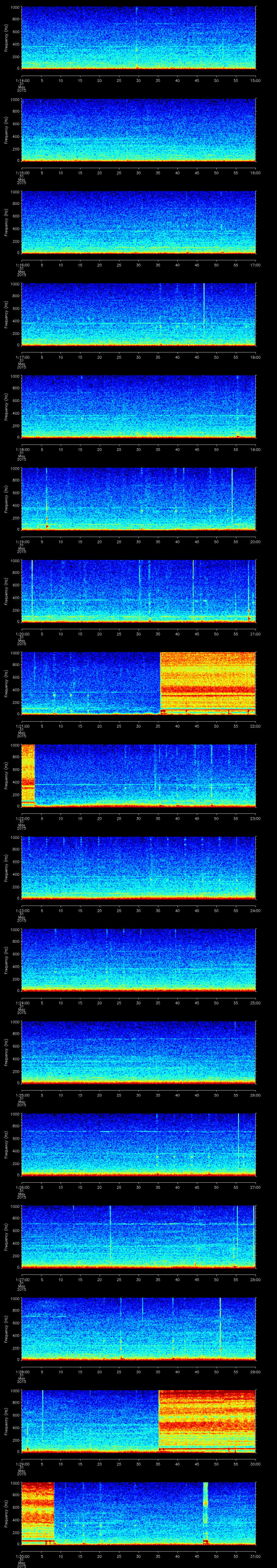
Task: Click the 18:00 end time label
Action: (255, 357)
